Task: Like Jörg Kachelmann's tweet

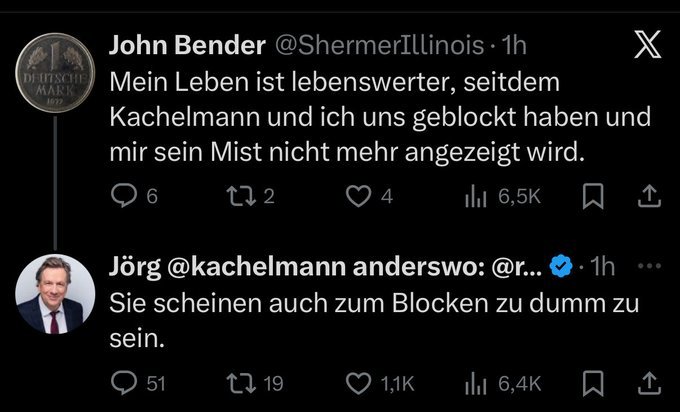Action: pos(359,382)
